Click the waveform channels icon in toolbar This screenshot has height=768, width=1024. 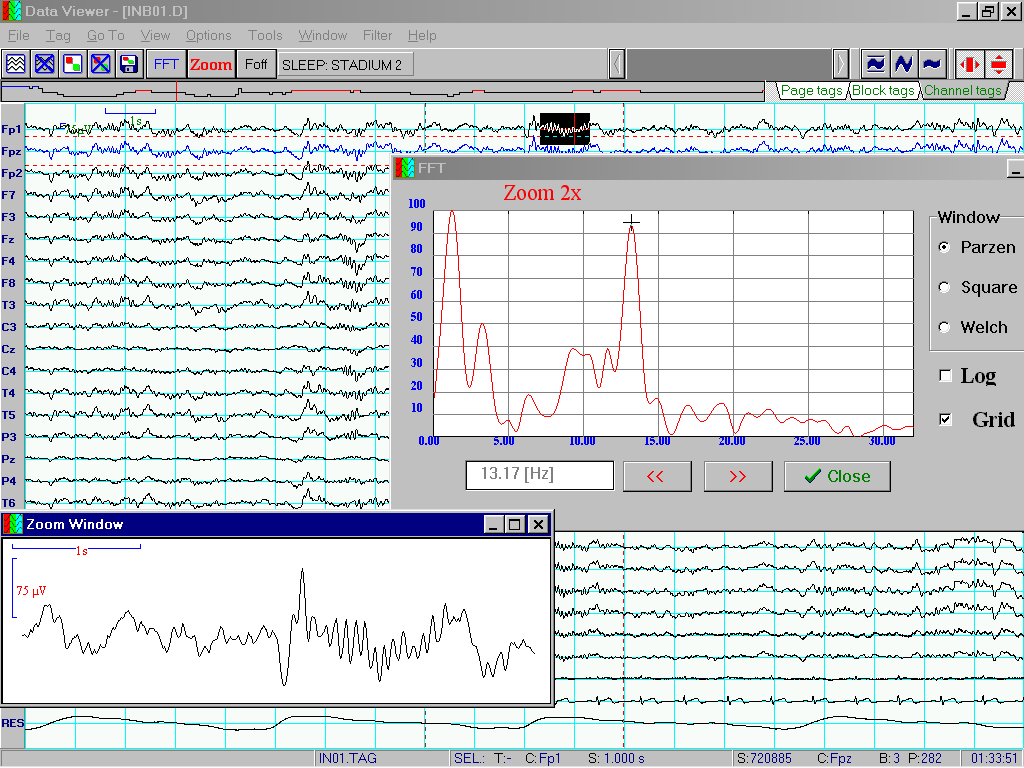[x=15, y=64]
